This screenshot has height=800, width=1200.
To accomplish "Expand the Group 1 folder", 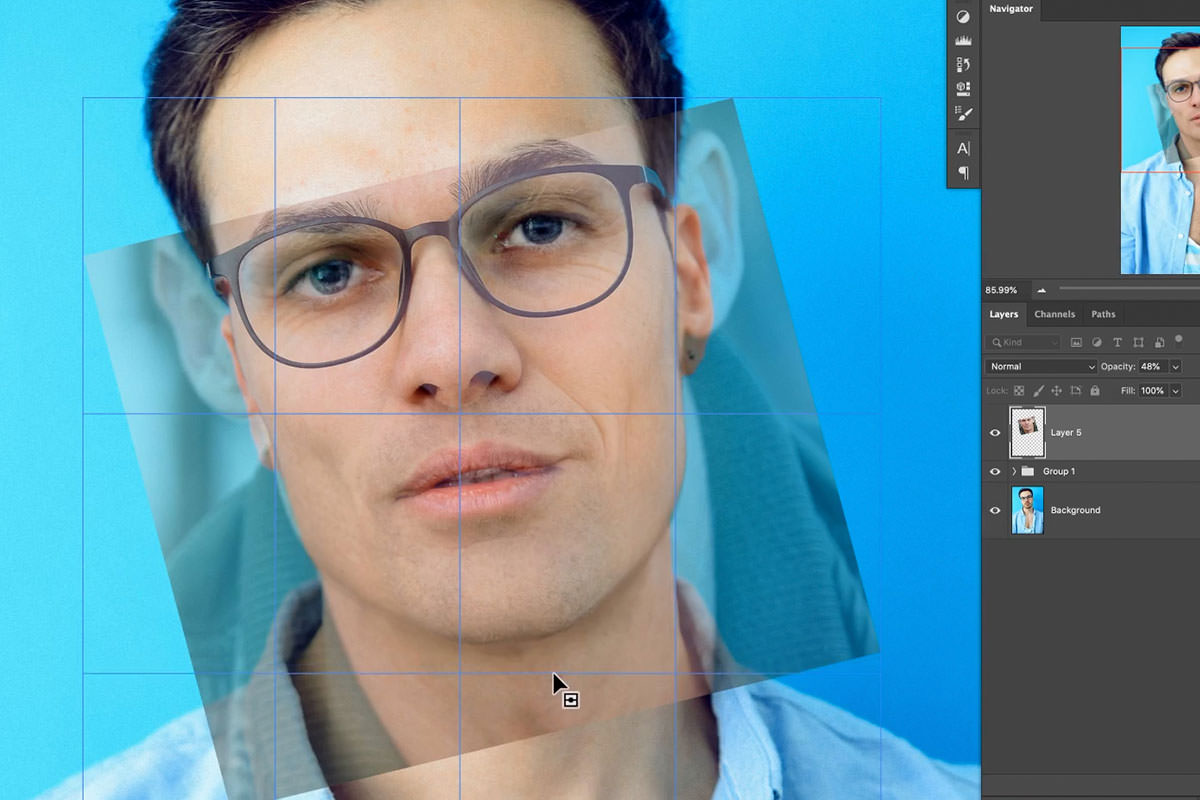I will pyautogui.click(x=1013, y=471).
